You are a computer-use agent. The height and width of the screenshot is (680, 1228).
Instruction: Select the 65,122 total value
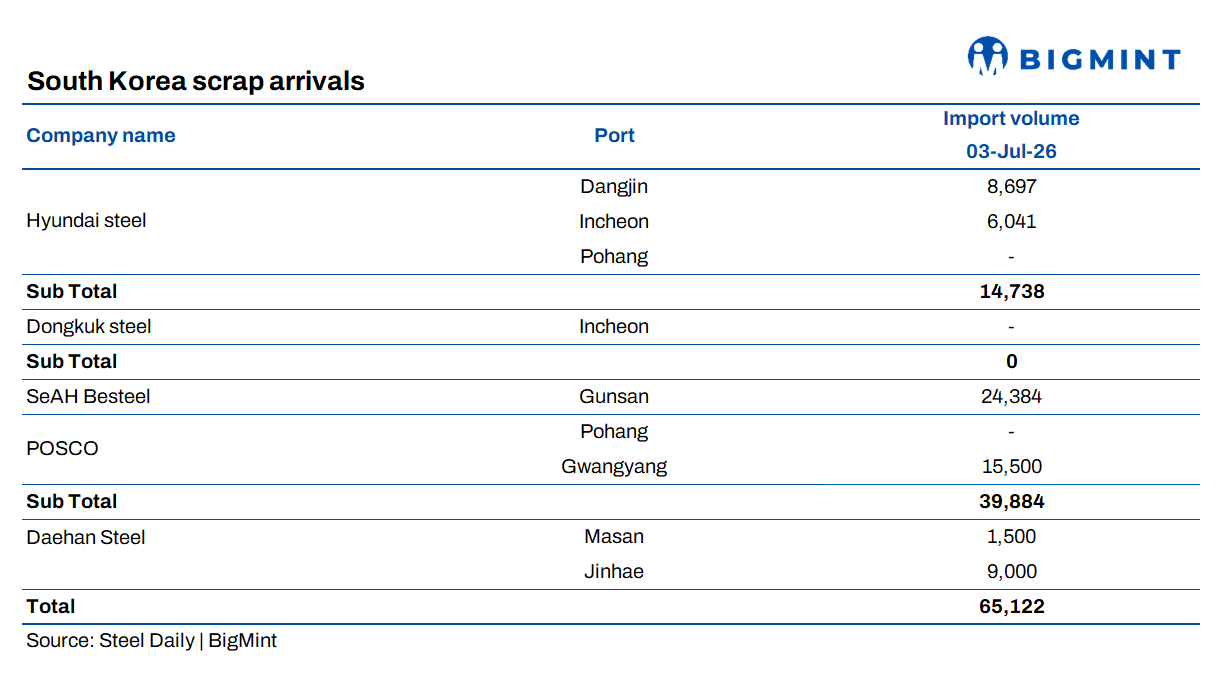click(x=1011, y=607)
